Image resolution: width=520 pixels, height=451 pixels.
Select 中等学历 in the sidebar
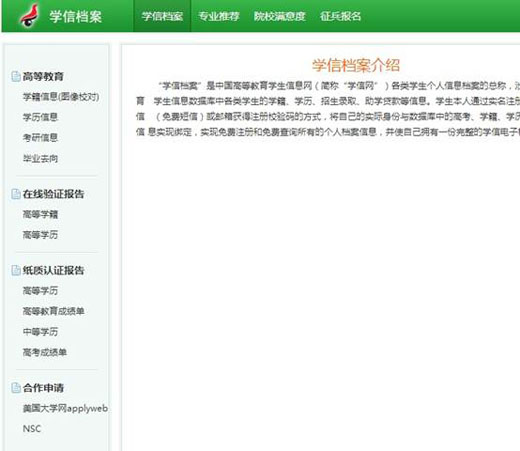click(x=40, y=332)
